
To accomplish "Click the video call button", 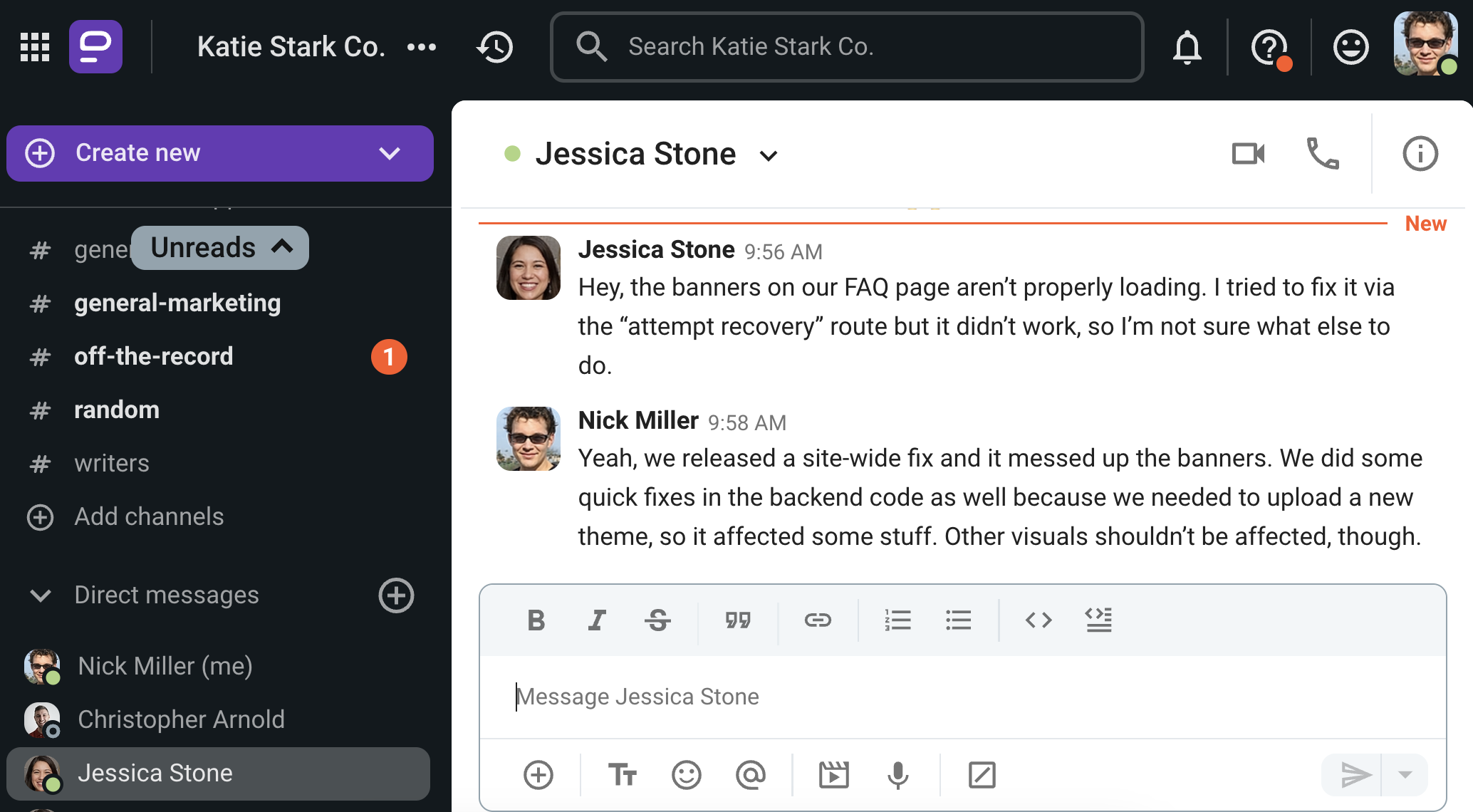I will [1248, 155].
